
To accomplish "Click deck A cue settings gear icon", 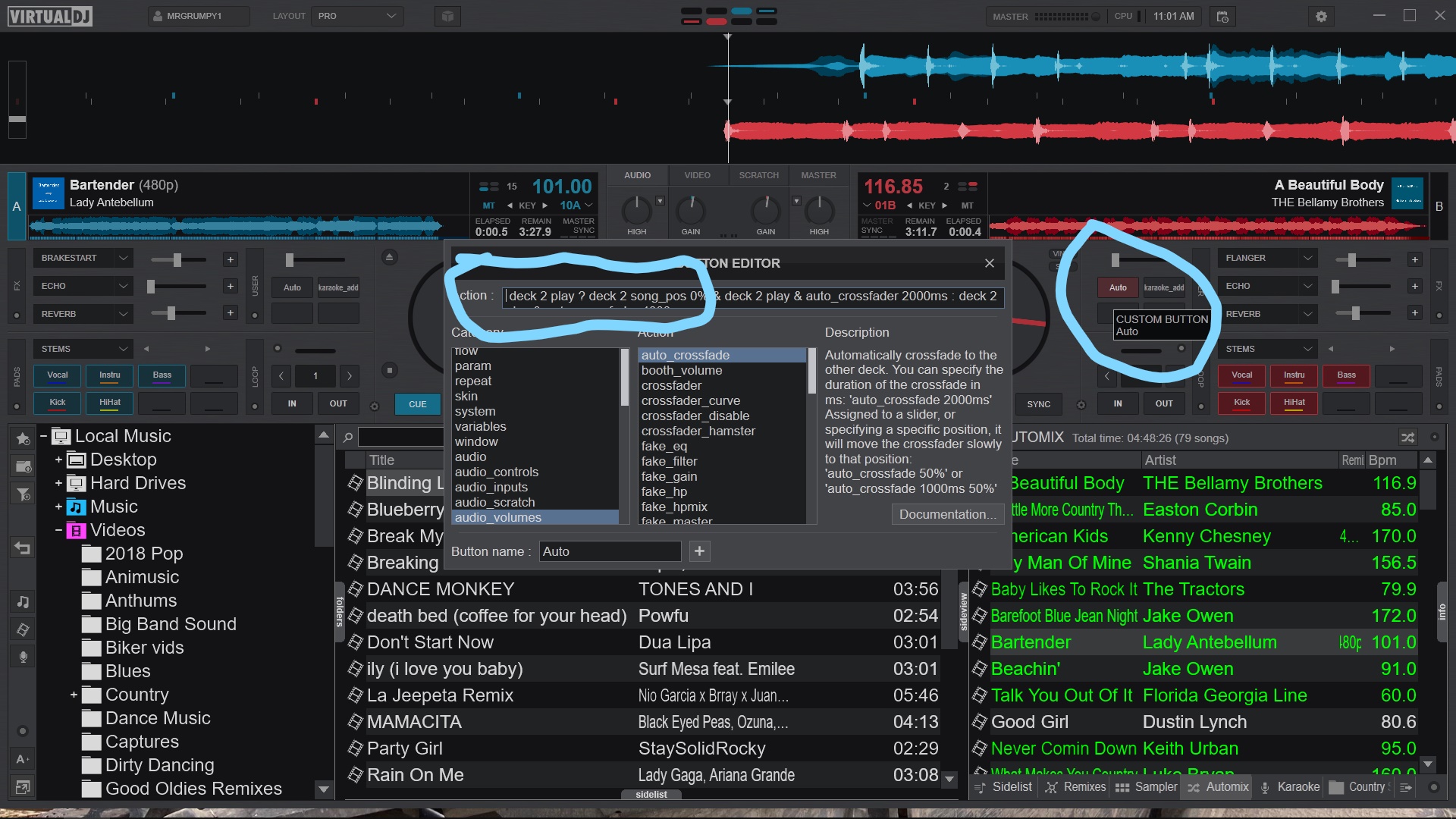I will click(374, 406).
